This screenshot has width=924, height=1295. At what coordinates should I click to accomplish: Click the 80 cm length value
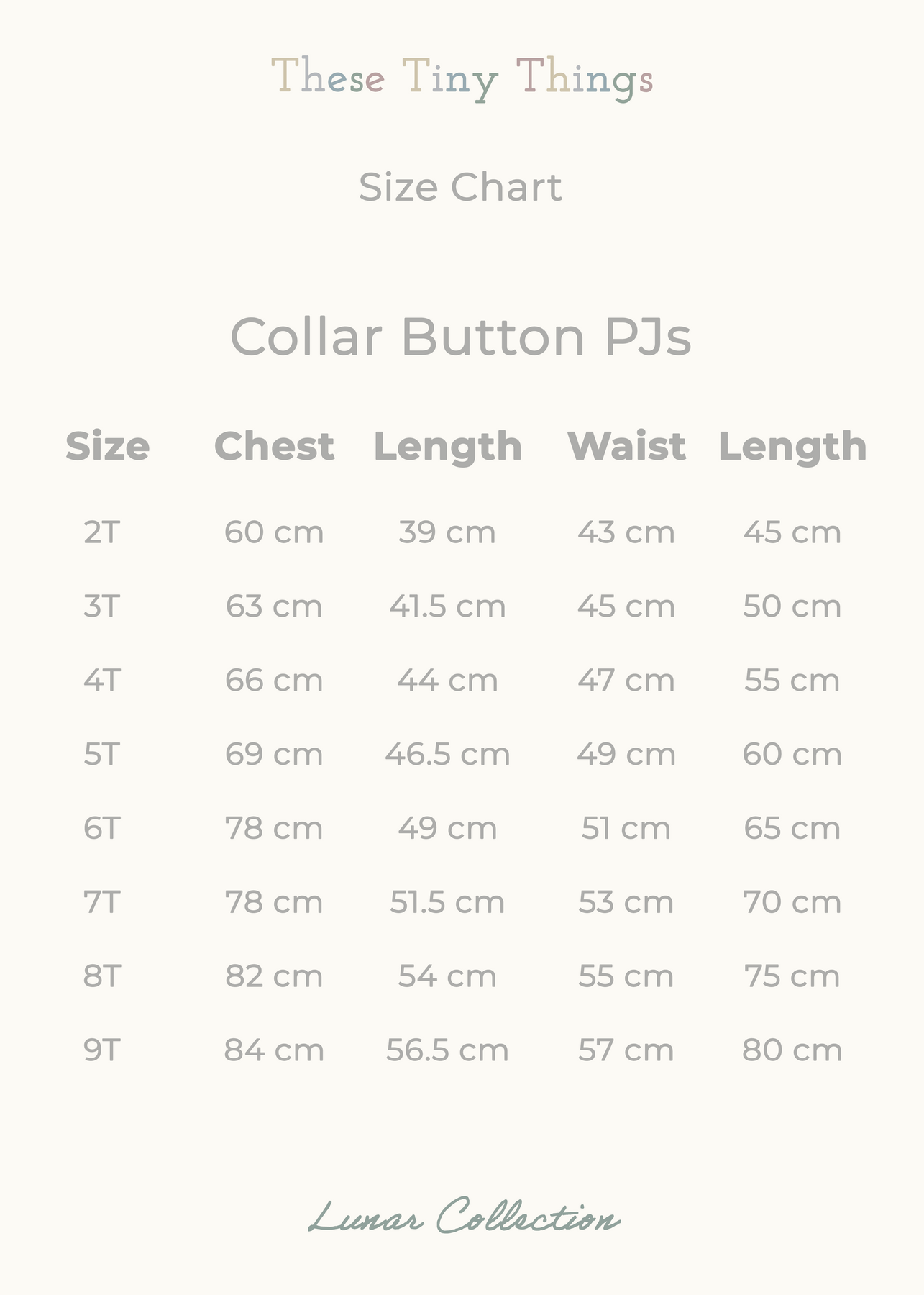point(792,1050)
